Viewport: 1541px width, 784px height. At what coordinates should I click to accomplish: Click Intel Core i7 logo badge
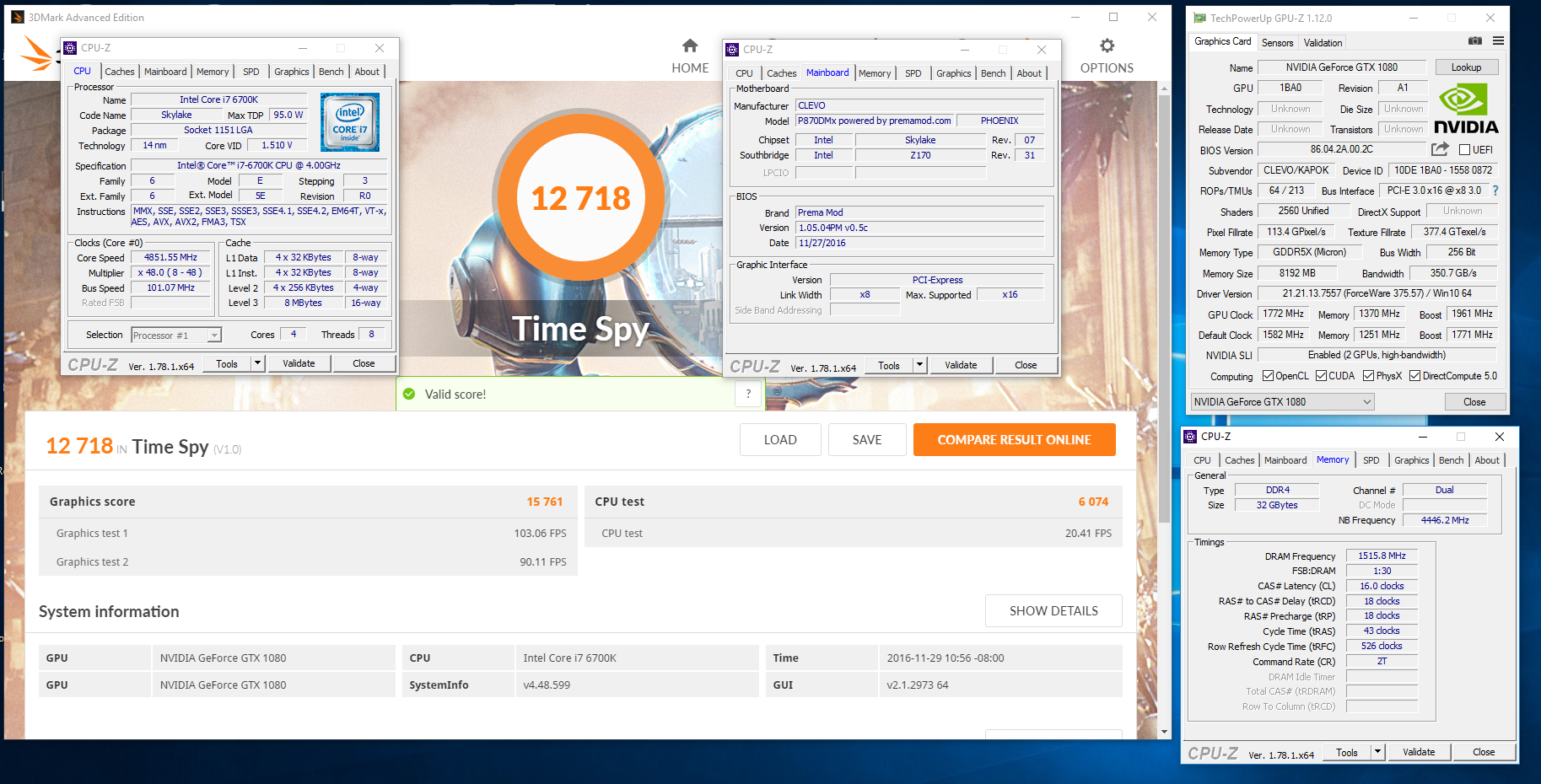point(350,122)
